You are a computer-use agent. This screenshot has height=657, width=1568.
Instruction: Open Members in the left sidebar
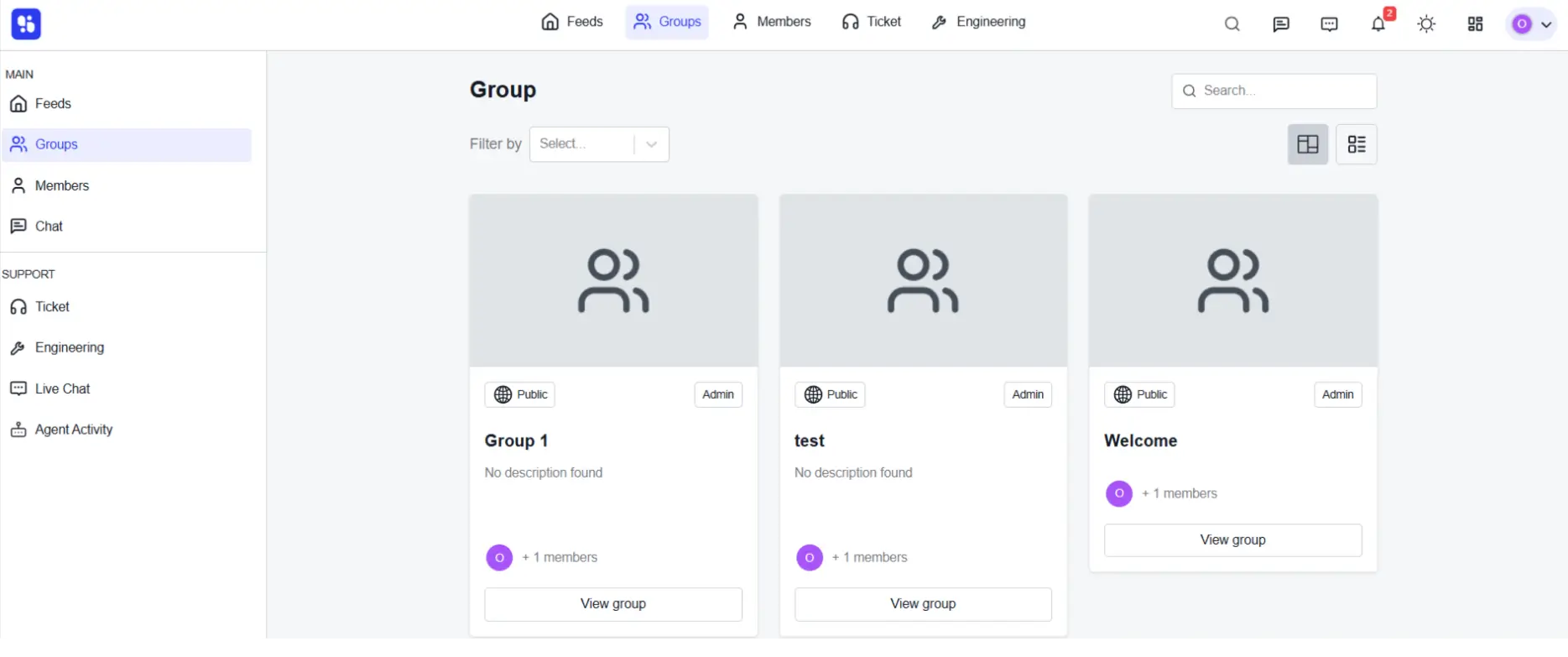127,186
